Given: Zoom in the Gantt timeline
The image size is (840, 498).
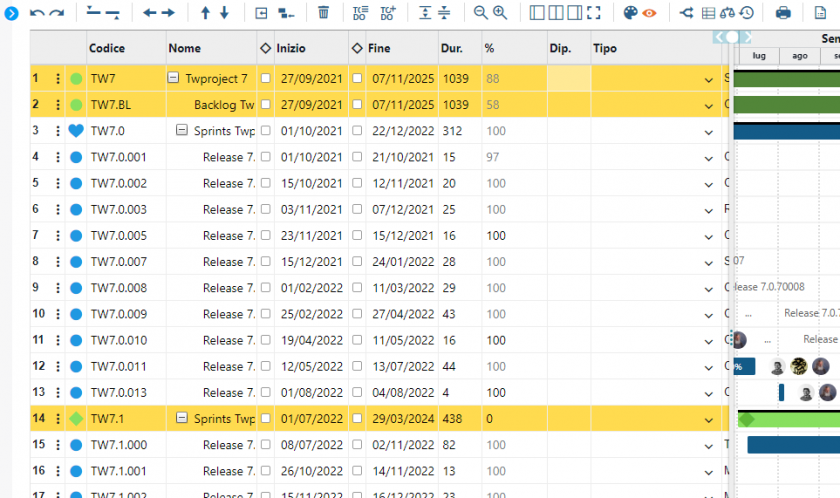Looking at the screenshot, I should coord(500,13).
